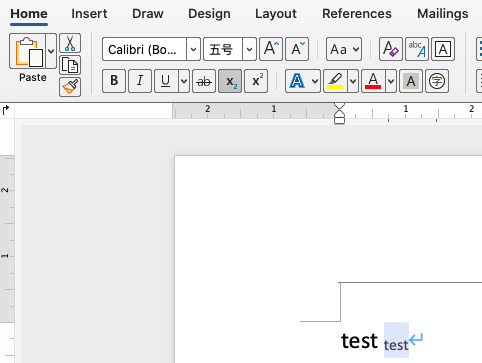Open the Paste options arrow
This screenshot has height=363, width=482.
click(x=51, y=51)
